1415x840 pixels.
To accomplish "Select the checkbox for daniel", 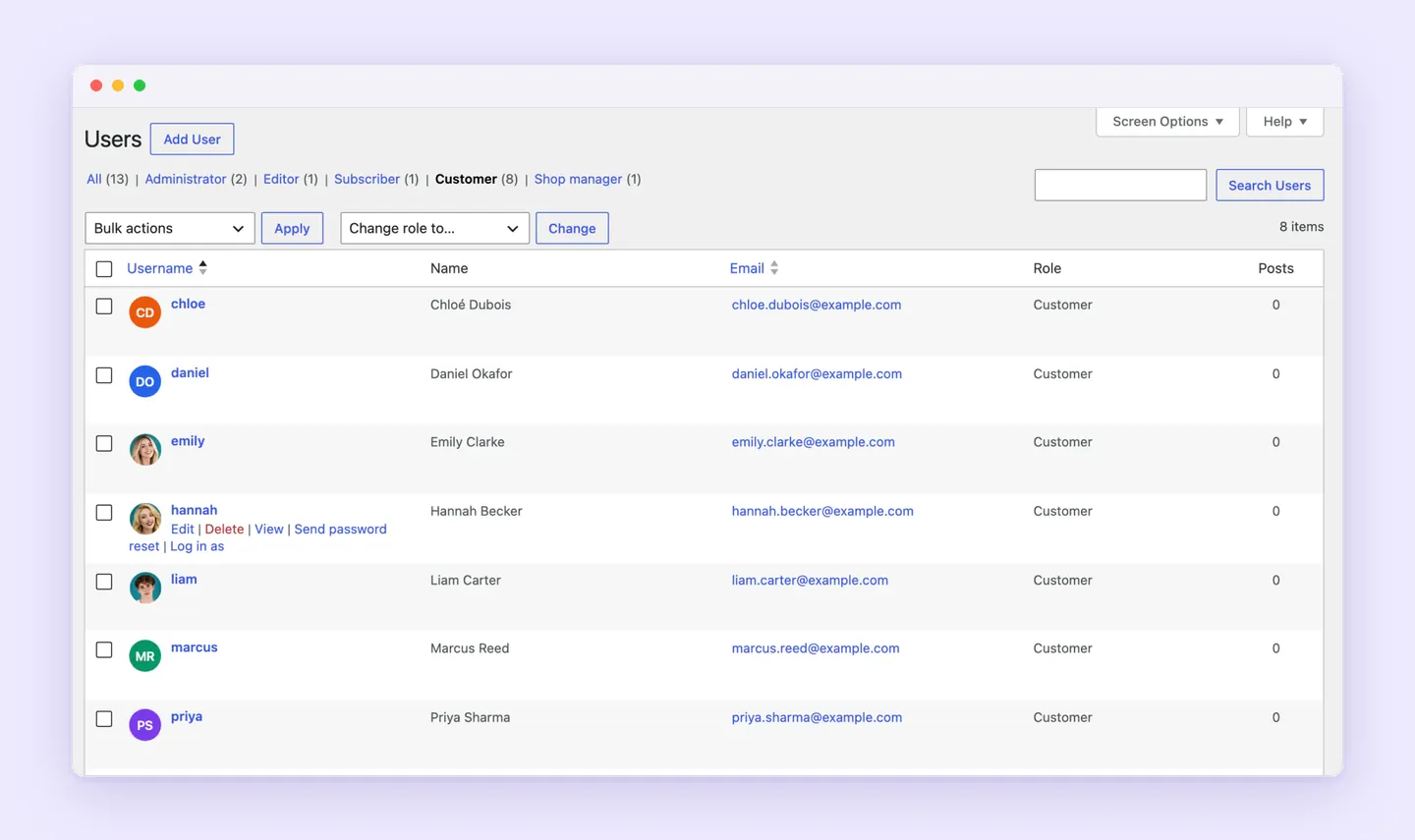I will (x=104, y=374).
